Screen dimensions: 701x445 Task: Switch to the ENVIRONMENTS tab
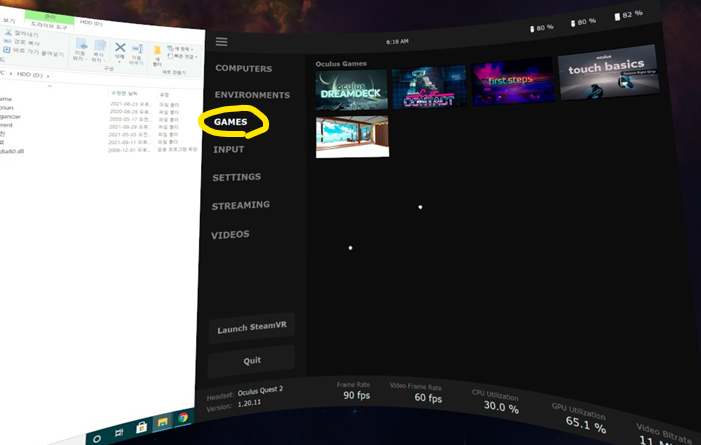tap(252, 95)
